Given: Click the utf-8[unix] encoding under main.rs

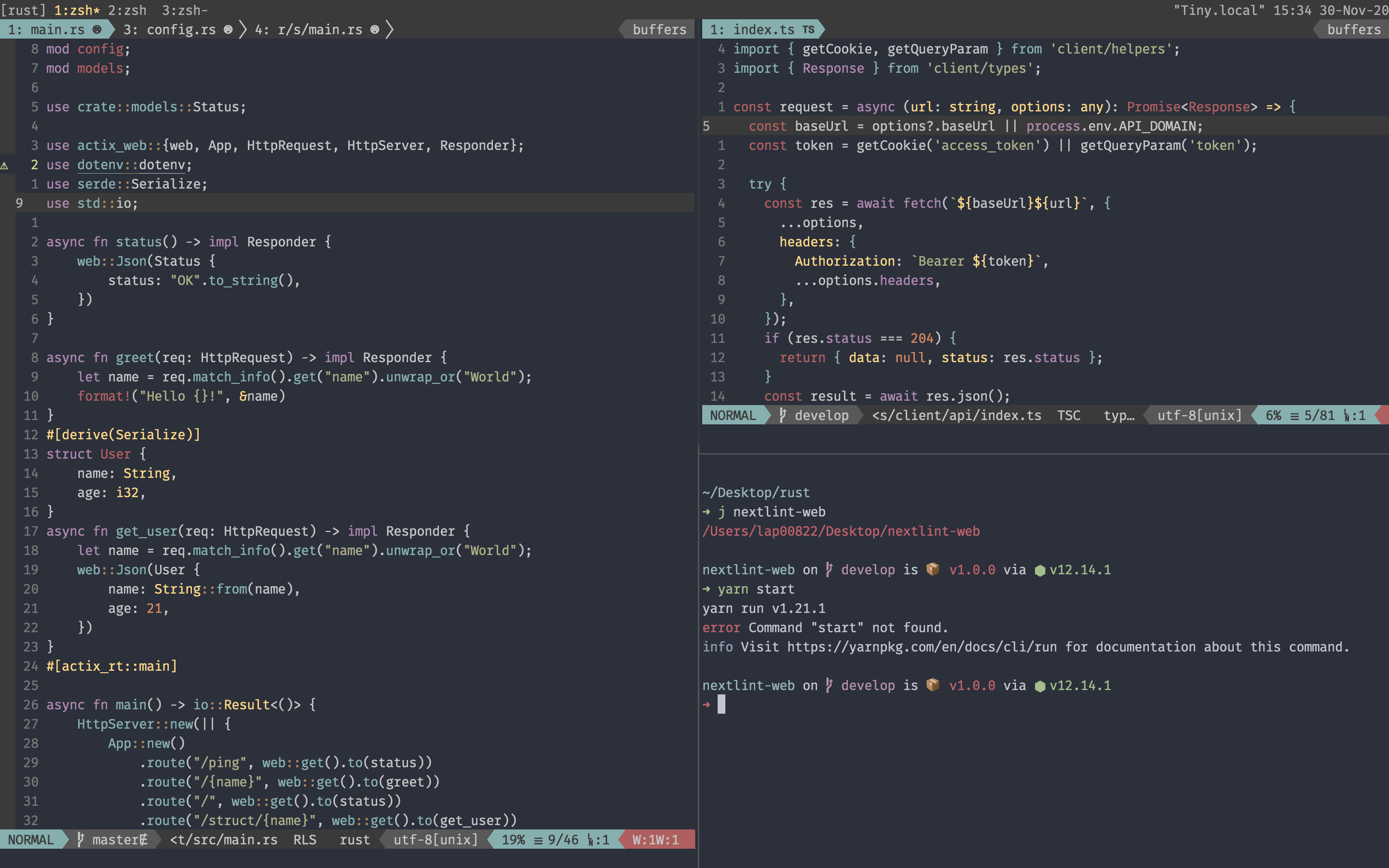Looking at the screenshot, I should tap(436, 839).
